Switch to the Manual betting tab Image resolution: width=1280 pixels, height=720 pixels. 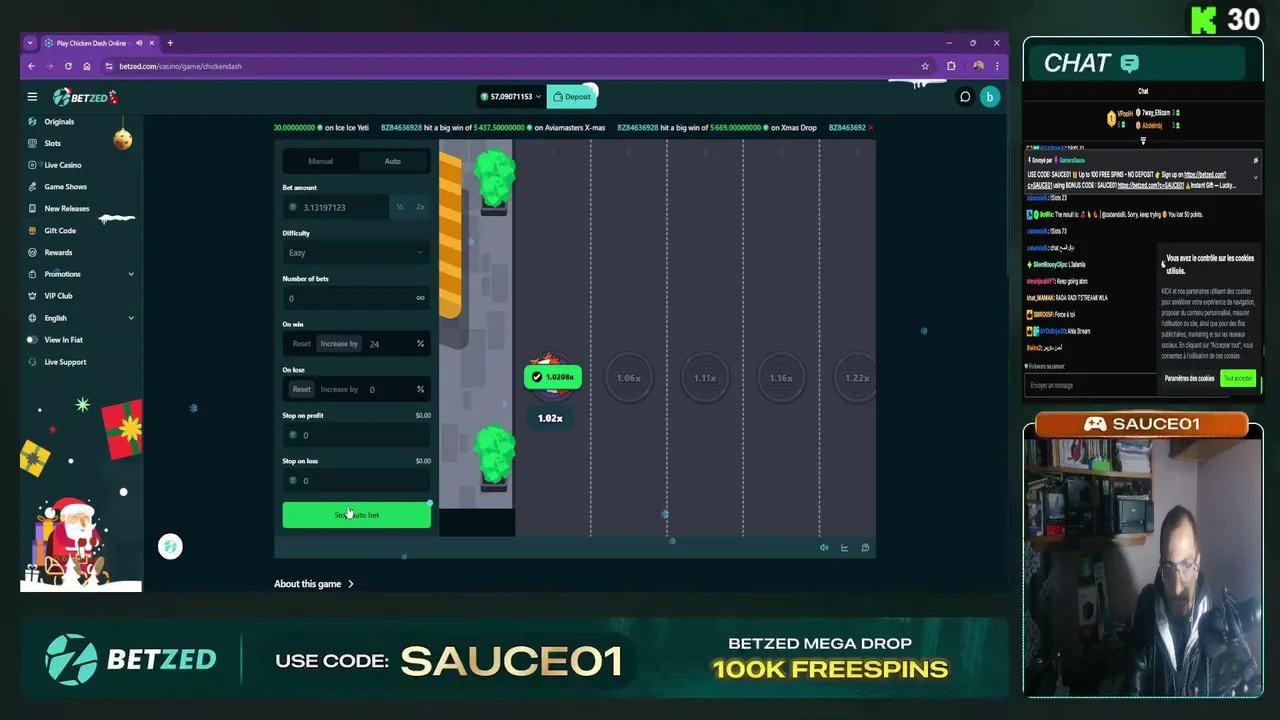point(320,161)
